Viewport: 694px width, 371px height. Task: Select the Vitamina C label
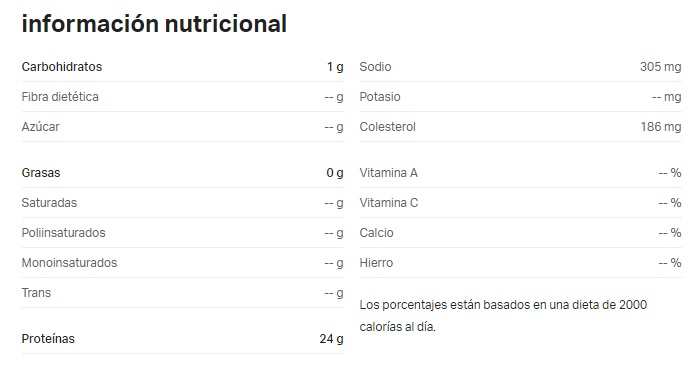coord(389,203)
